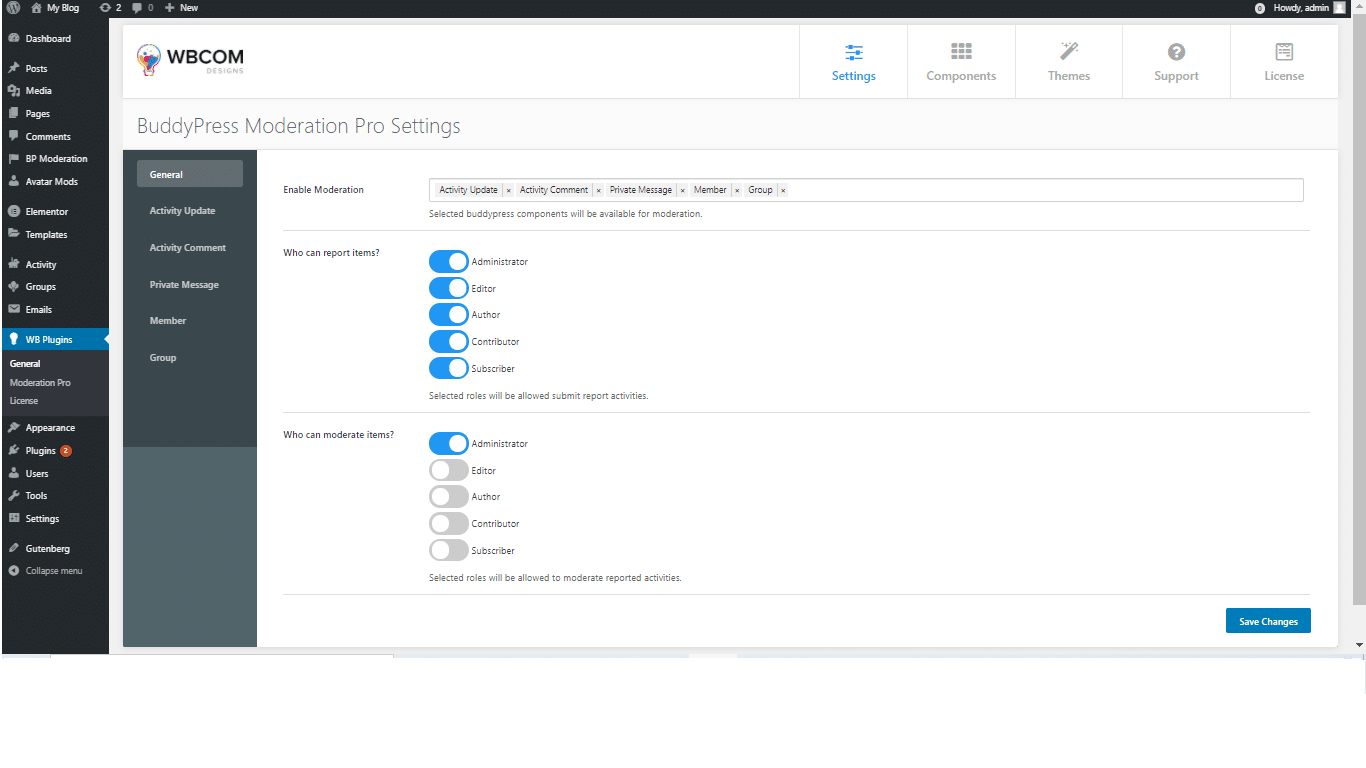Toggle Administrator under who can moderate
This screenshot has height=768, width=1366.
449,443
